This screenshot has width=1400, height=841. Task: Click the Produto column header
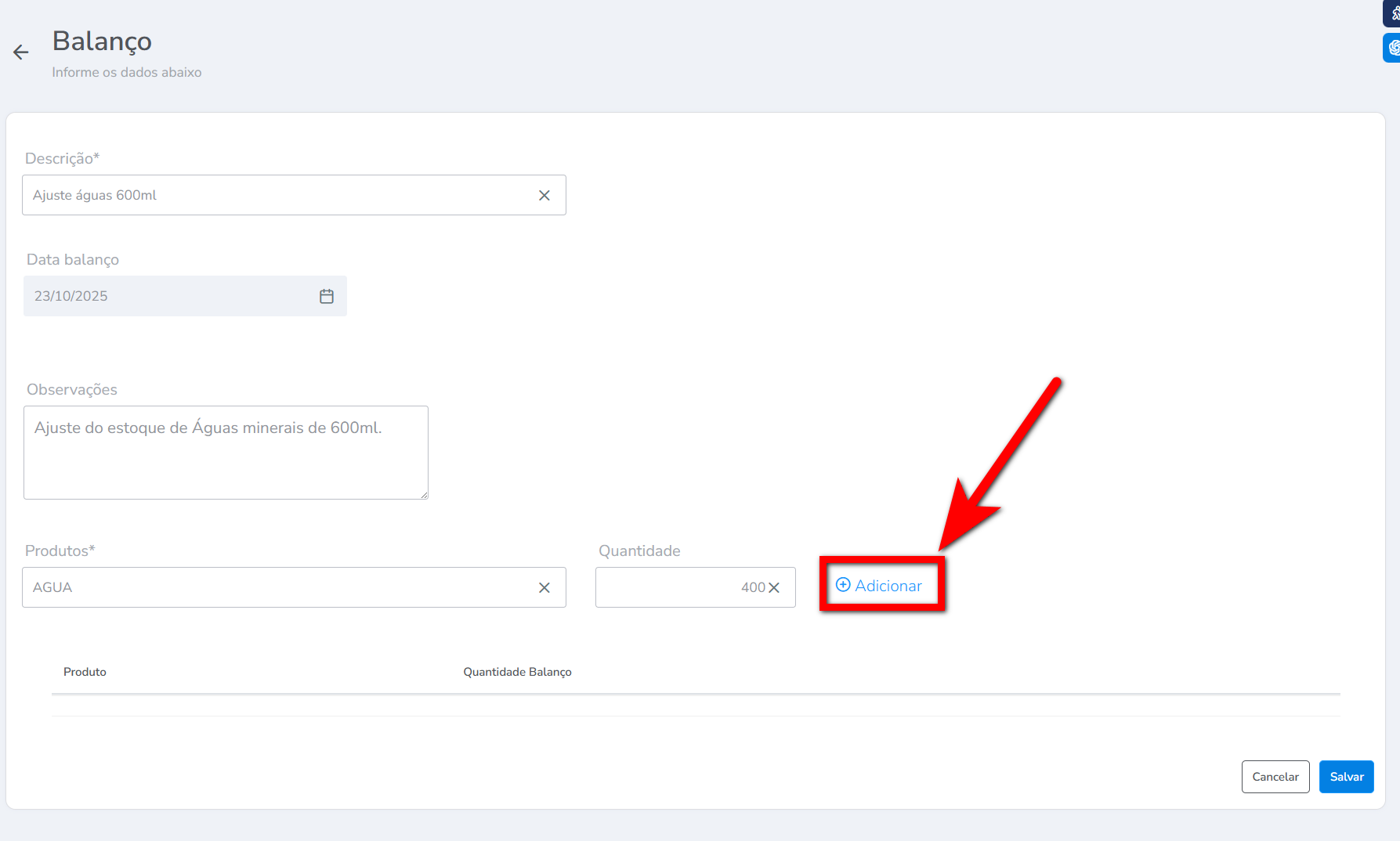tap(85, 672)
